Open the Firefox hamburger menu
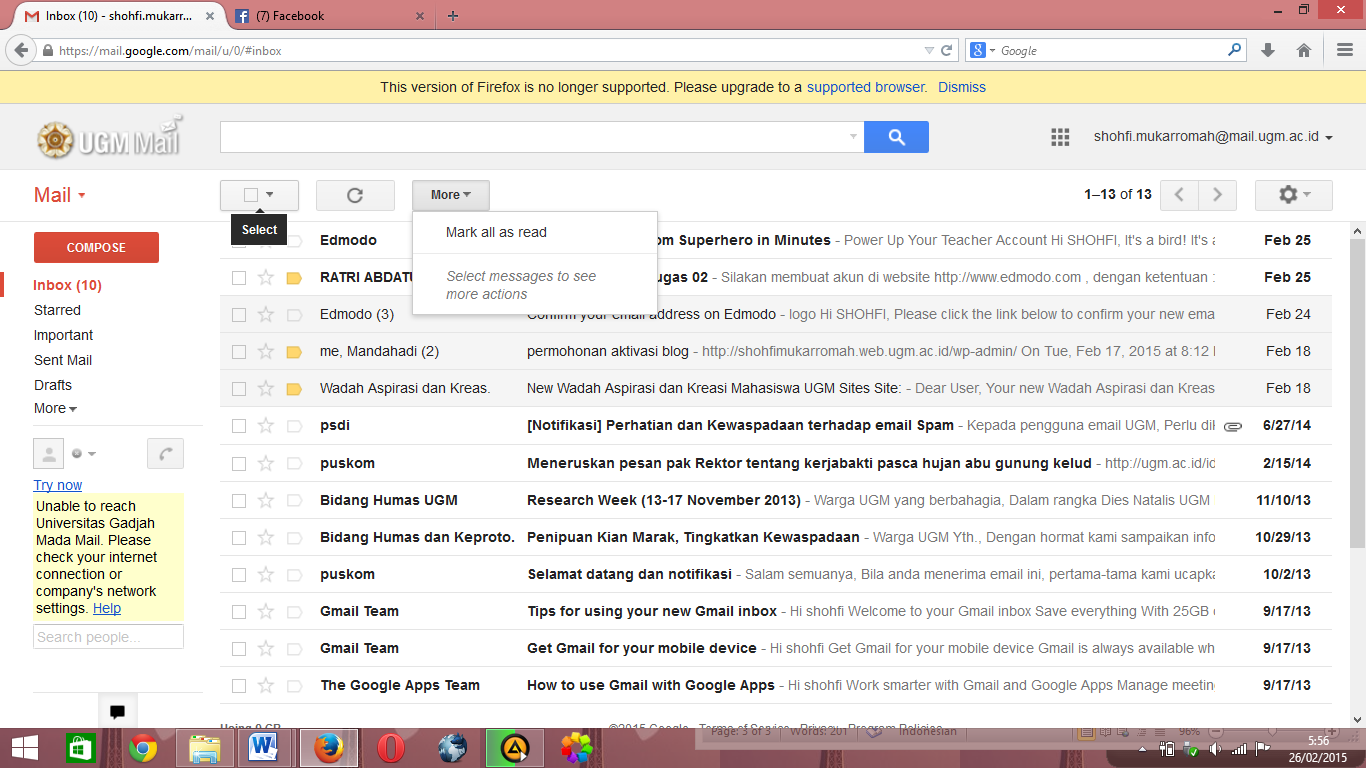The image size is (1366, 768). (x=1345, y=50)
